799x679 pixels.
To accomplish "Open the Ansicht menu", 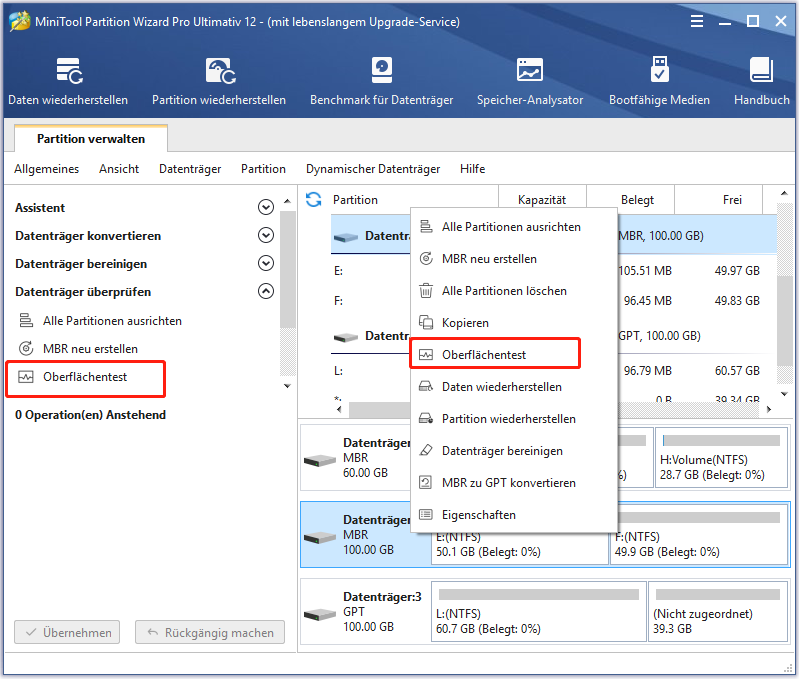I will coord(119,169).
